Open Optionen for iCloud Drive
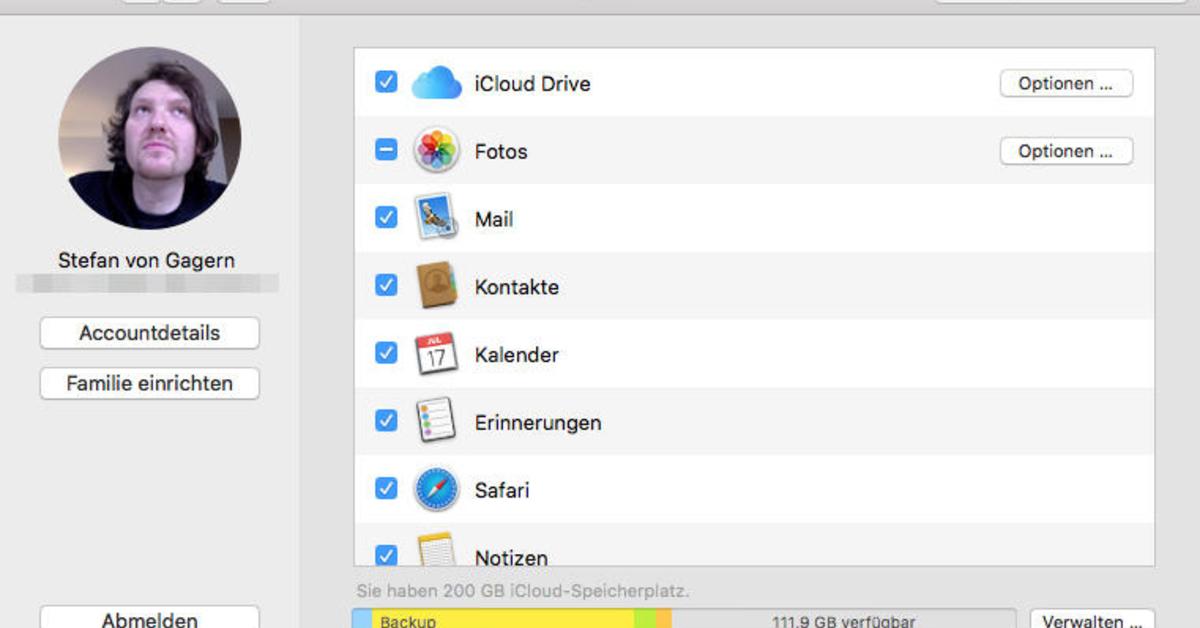Screen dimensions: 1200x628 (x=1066, y=84)
